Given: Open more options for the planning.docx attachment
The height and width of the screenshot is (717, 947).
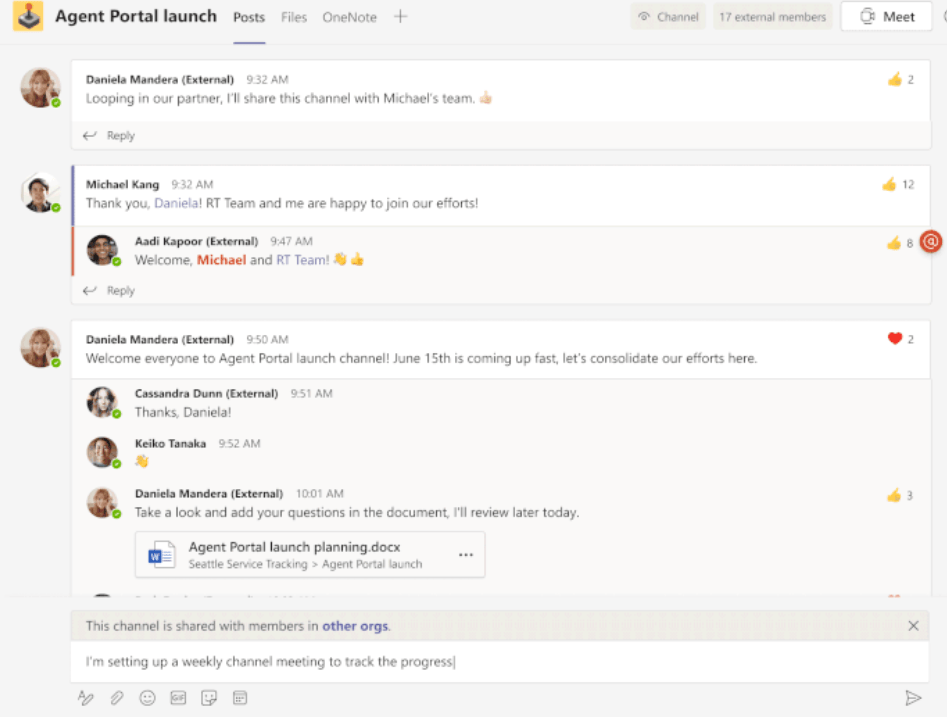Looking at the screenshot, I should [466, 555].
